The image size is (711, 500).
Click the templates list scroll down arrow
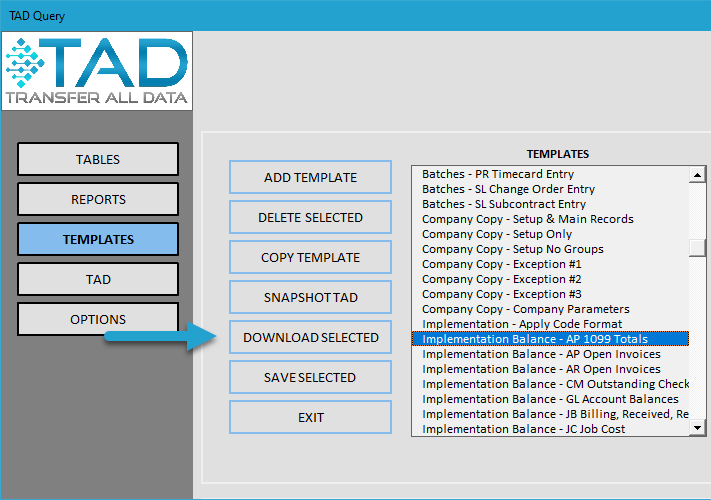click(697, 427)
